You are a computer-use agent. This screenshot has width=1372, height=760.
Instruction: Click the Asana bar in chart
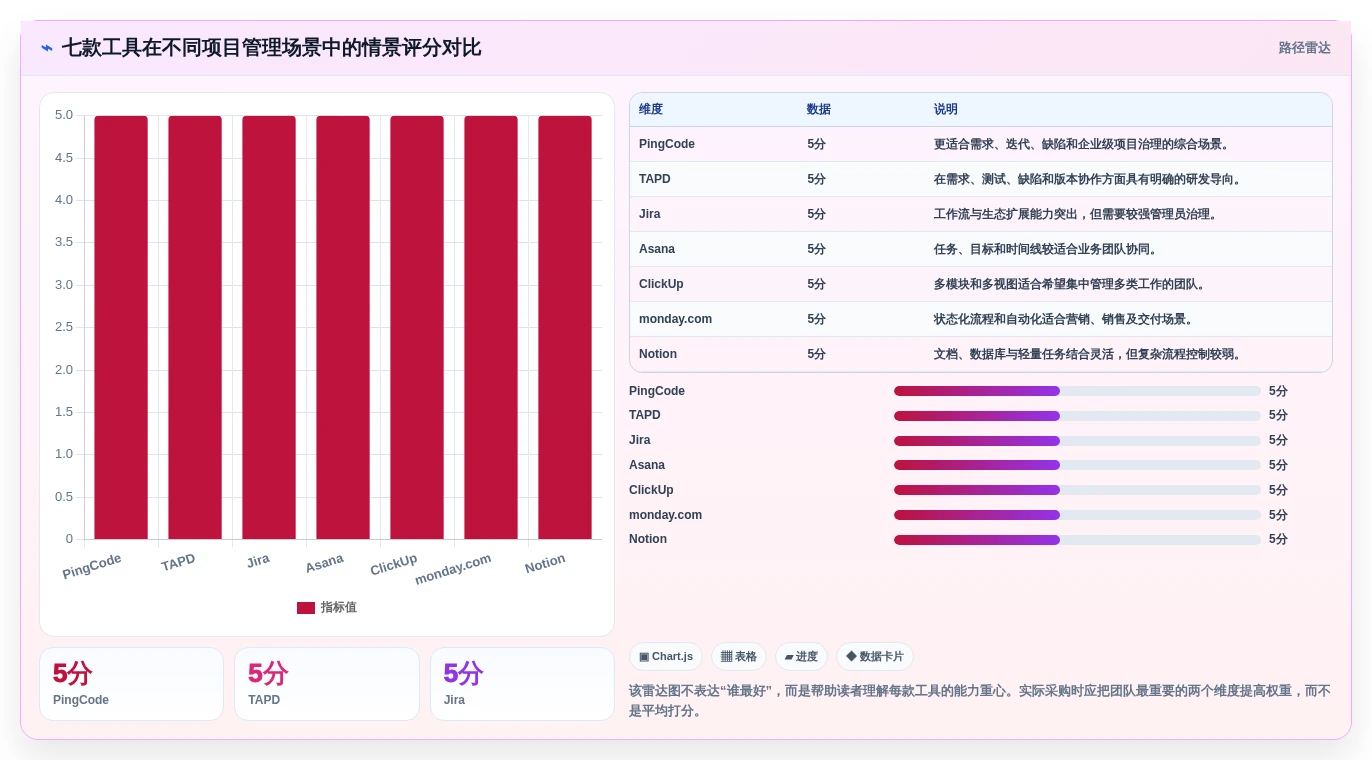pyautogui.click(x=343, y=327)
